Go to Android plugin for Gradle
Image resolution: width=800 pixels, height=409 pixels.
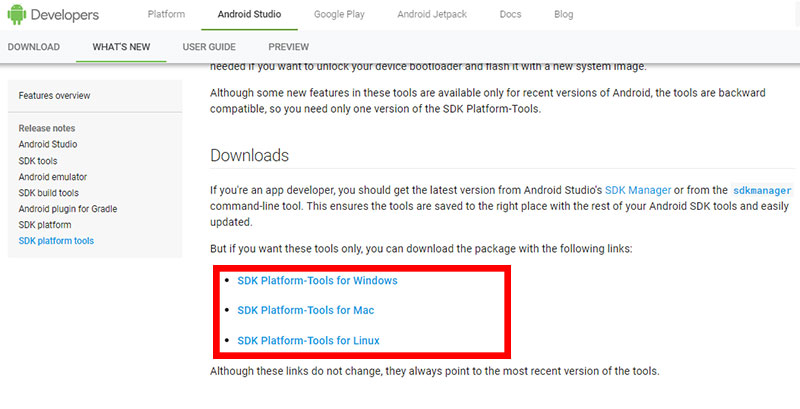point(68,209)
